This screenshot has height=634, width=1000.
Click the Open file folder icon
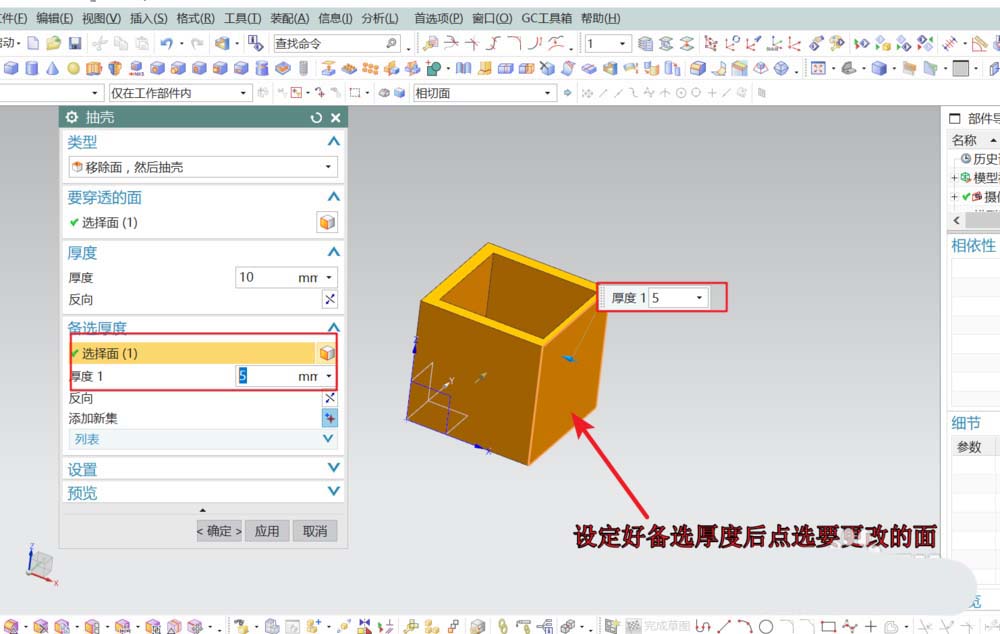tap(54, 43)
